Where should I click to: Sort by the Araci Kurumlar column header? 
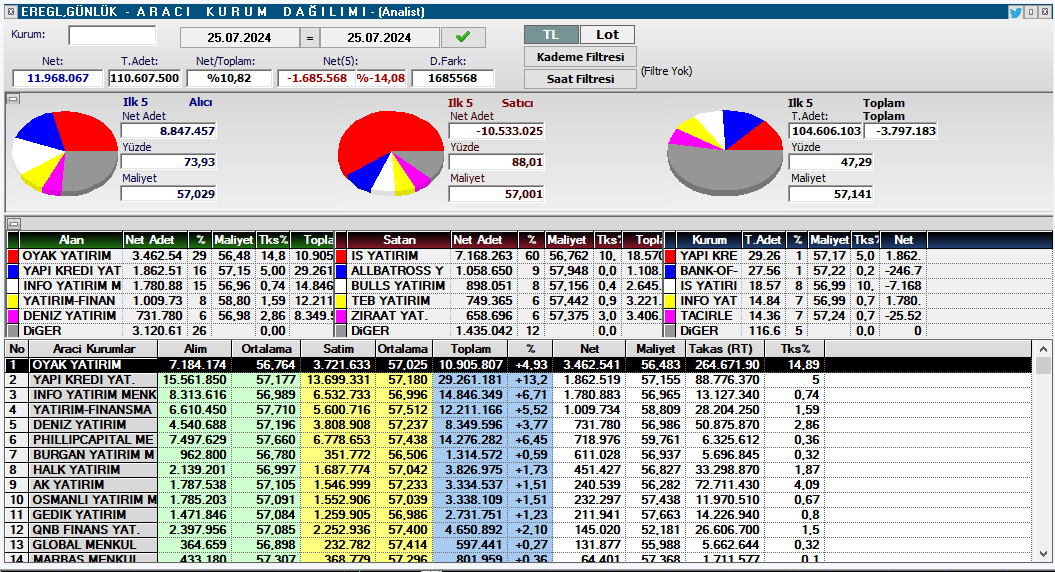(94, 349)
